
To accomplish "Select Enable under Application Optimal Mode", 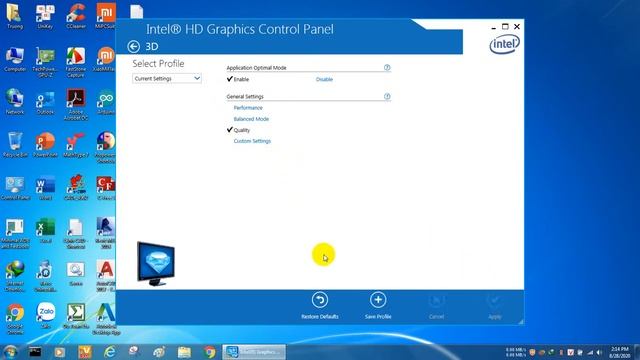I will (241, 79).
